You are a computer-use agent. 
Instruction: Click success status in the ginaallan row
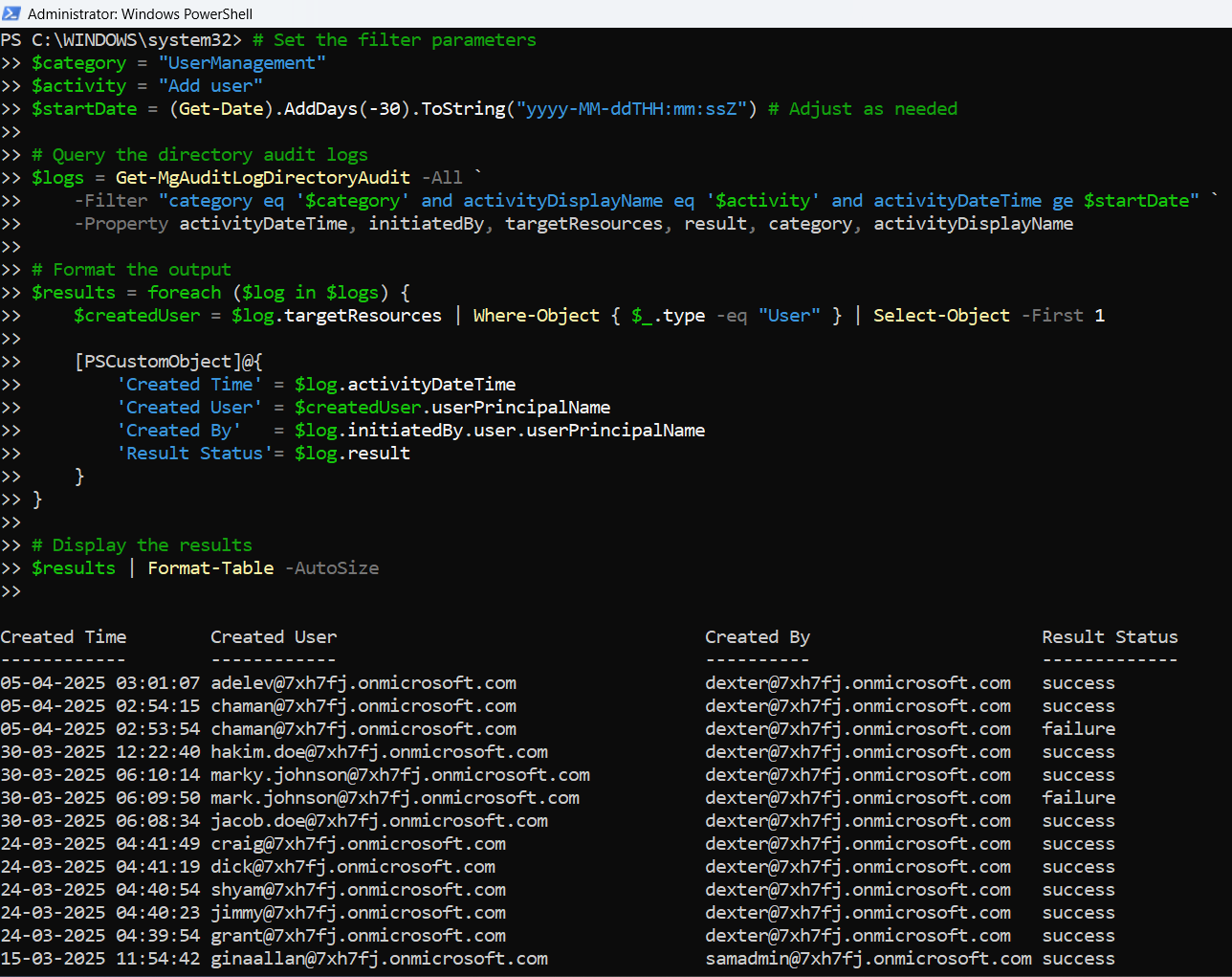[1079, 959]
